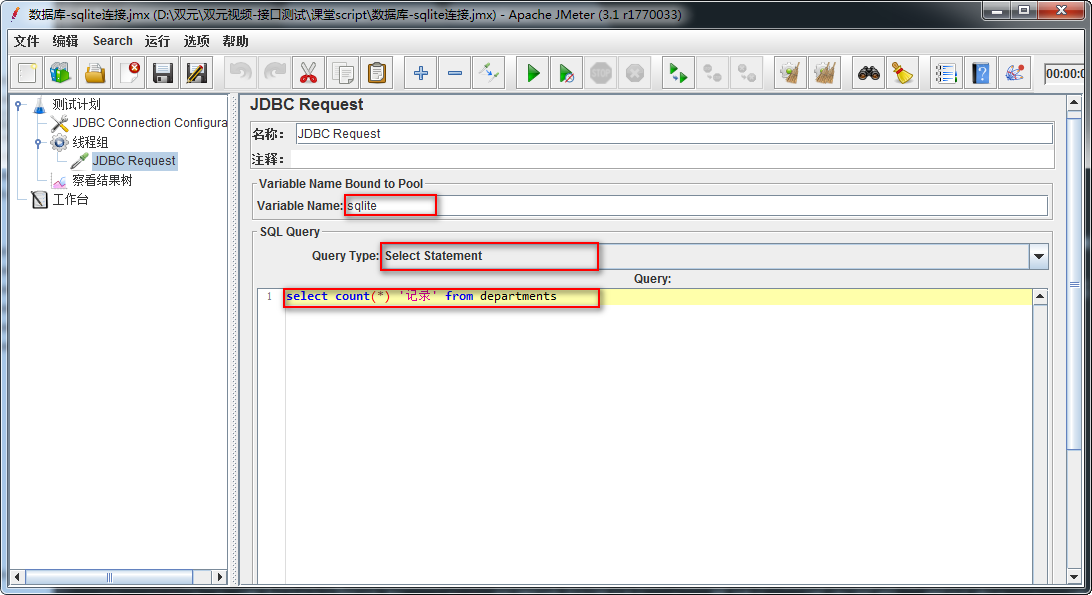Viewport: 1092px width, 595px height.
Task: Click the Open file folder icon
Action: 95,73
